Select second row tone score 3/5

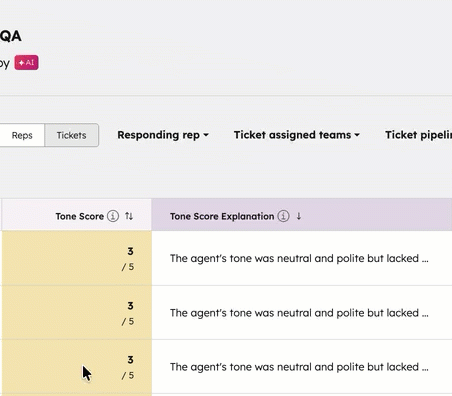point(77,312)
